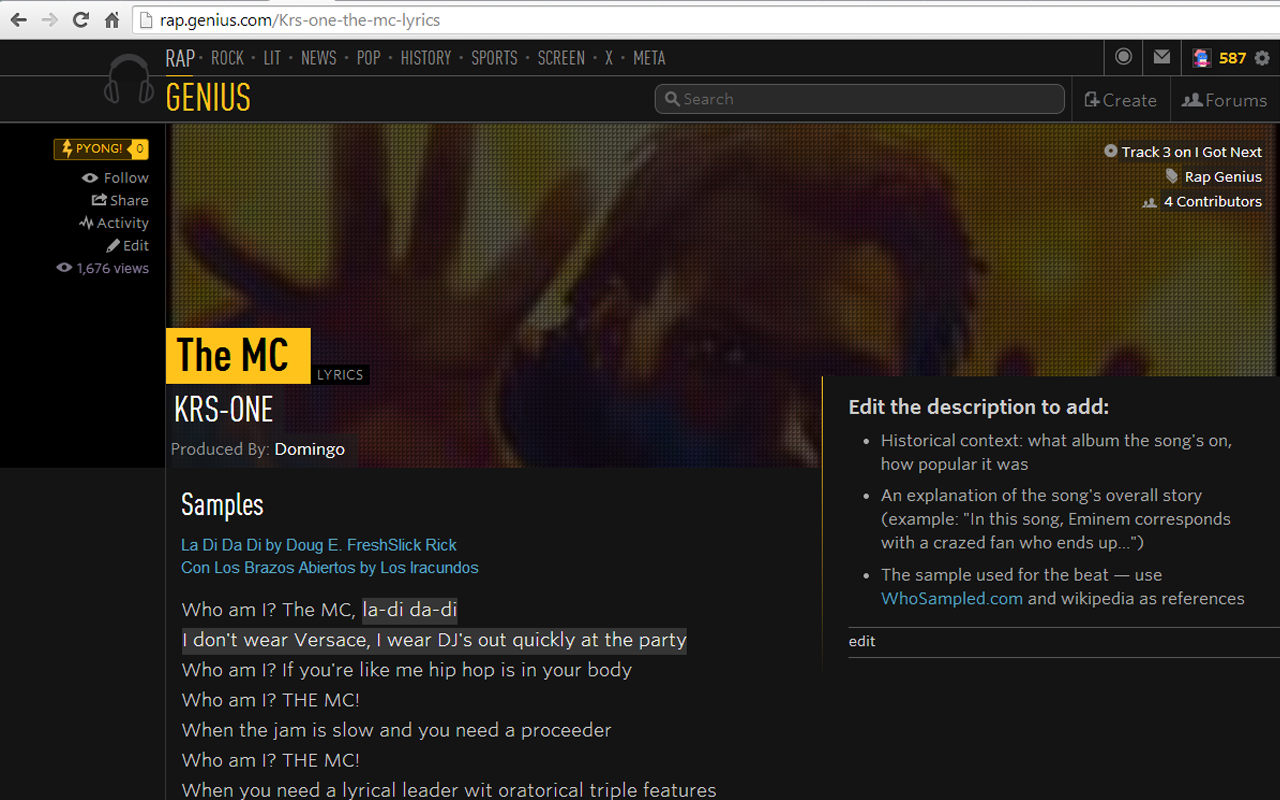Click the Share link

[x=120, y=200]
